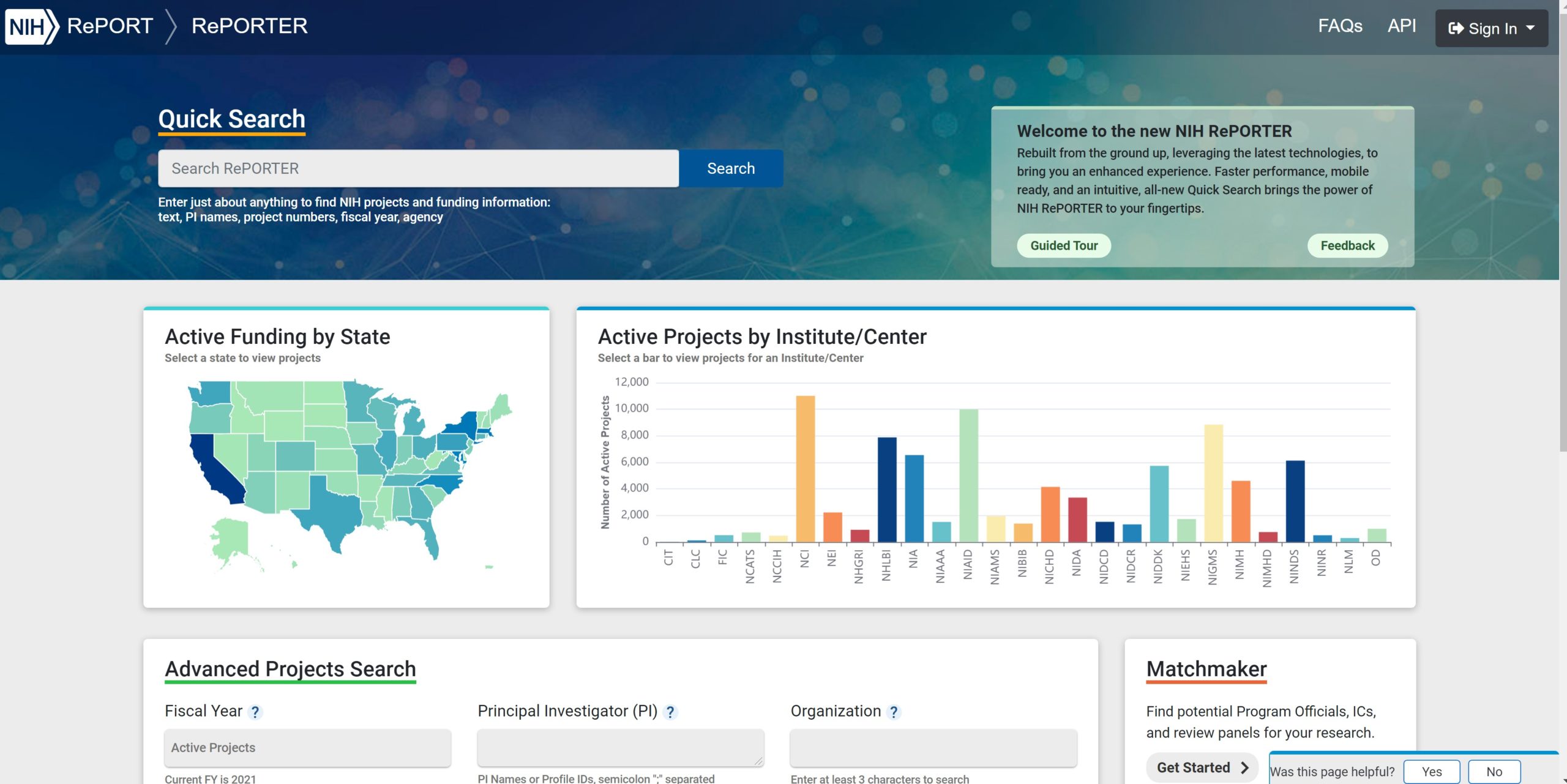Click 'Current FY is 2021' text

(211, 779)
